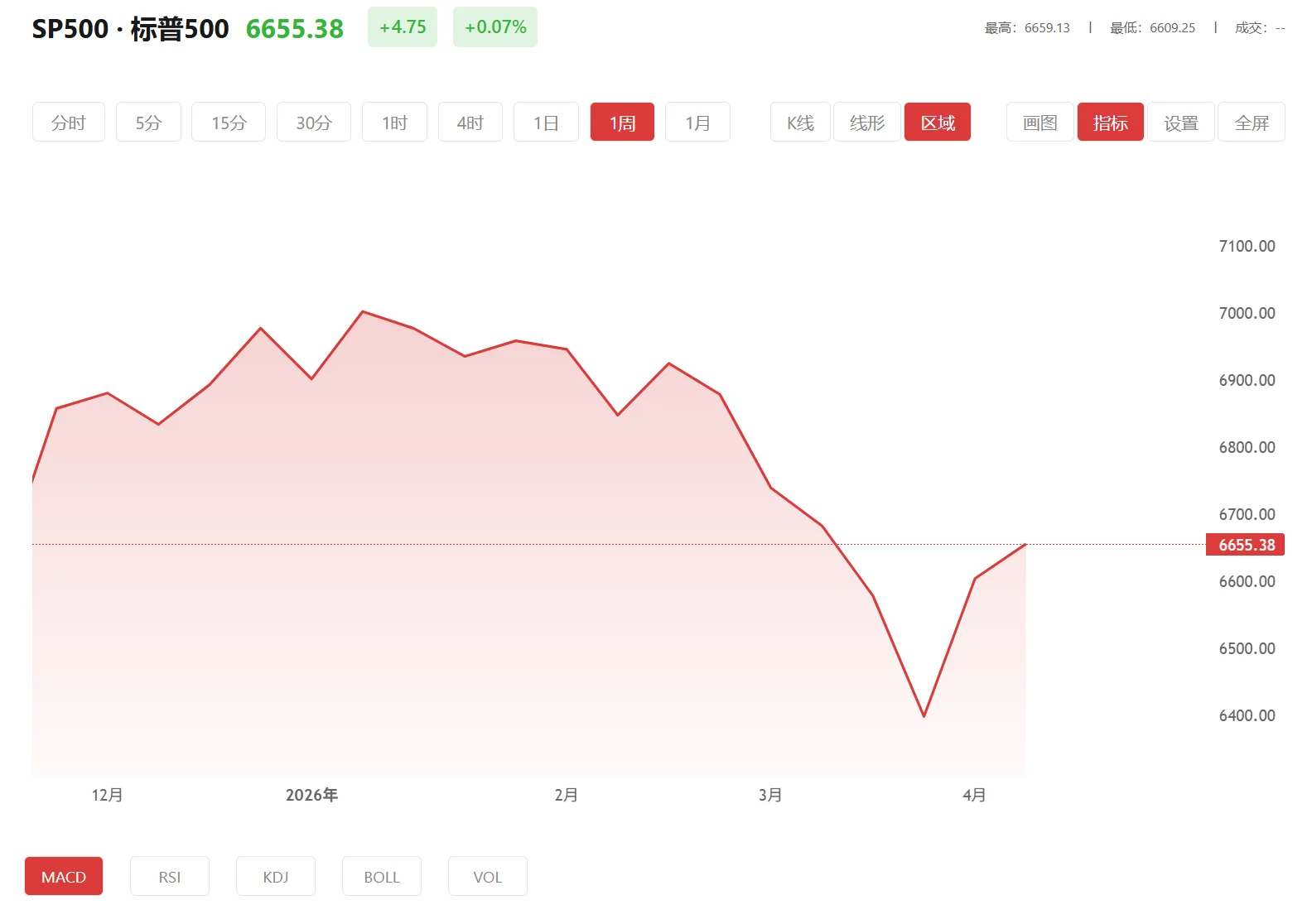Screen dimensions: 1312x924
Task: Switch to 1月 monthly chart
Action: [x=697, y=123]
